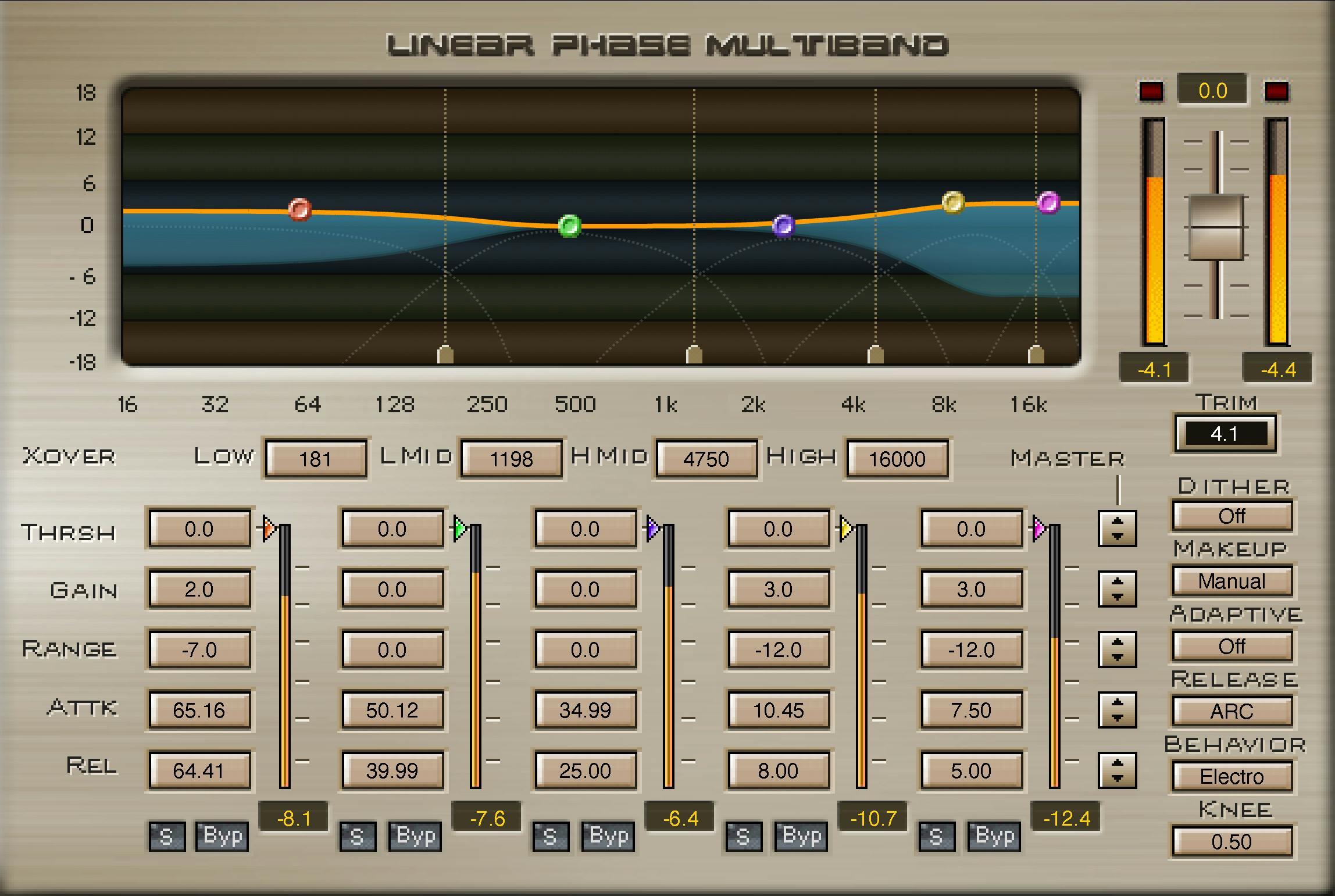Bypass the high-mid band using Byp
Viewport: 1335px width, 896px height.
click(x=801, y=837)
